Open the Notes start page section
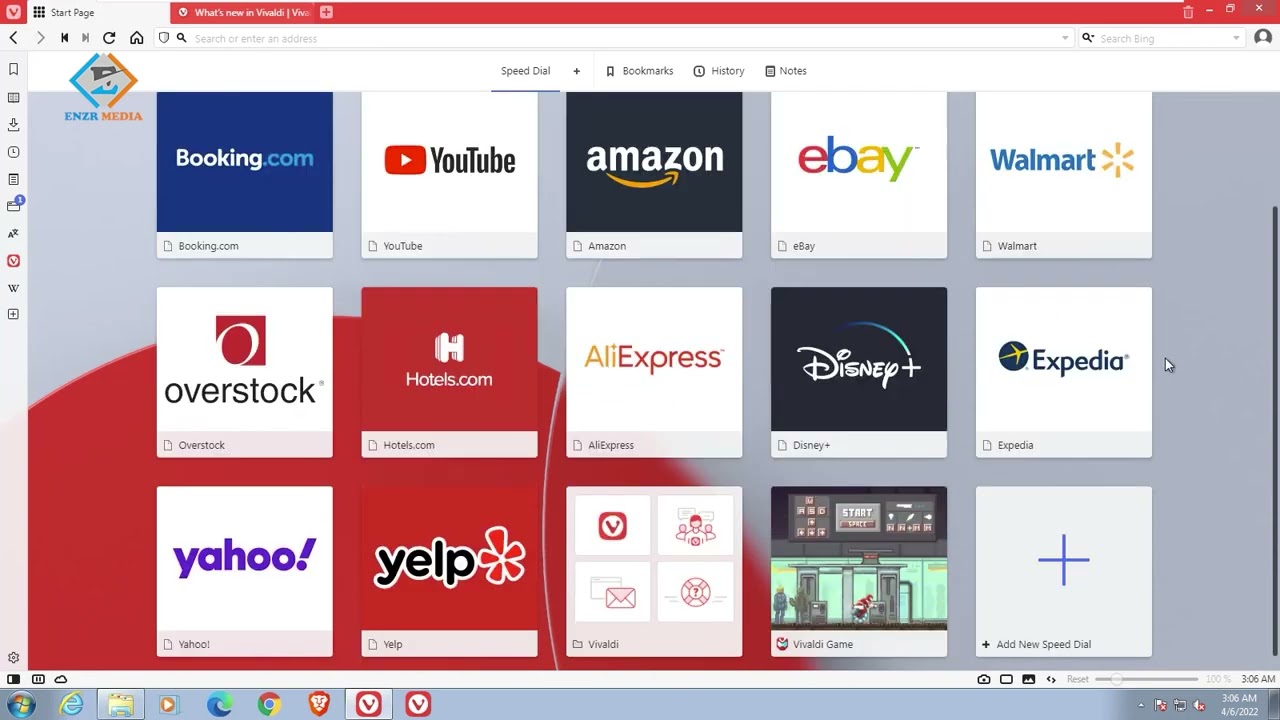This screenshot has width=1280, height=720. tap(786, 71)
